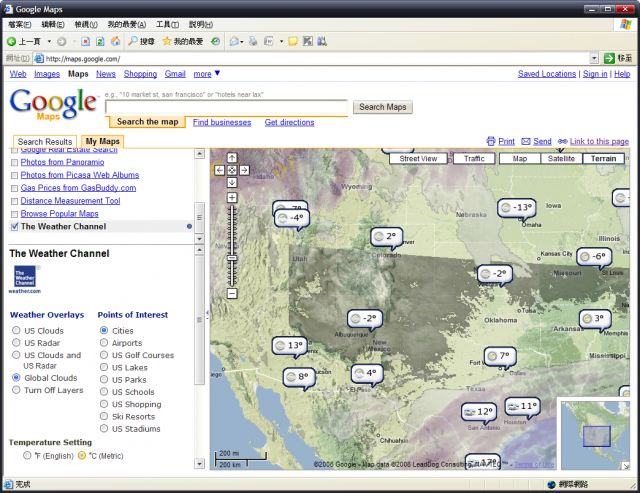This screenshot has height=493, width=640.
Task: Refresh the page with the green refresh icon
Action: (100, 41)
